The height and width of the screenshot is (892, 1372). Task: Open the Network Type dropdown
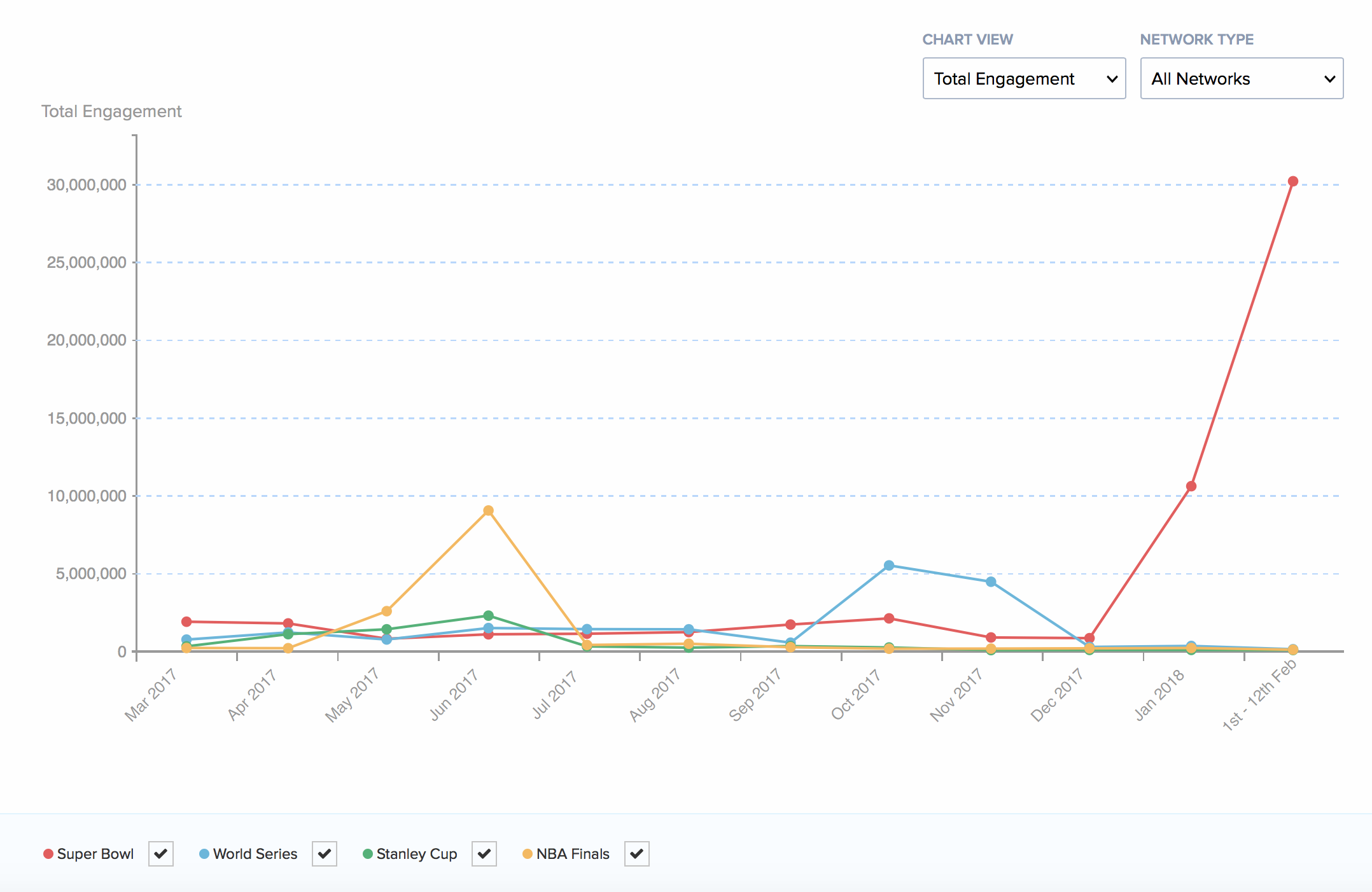pos(1241,78)
